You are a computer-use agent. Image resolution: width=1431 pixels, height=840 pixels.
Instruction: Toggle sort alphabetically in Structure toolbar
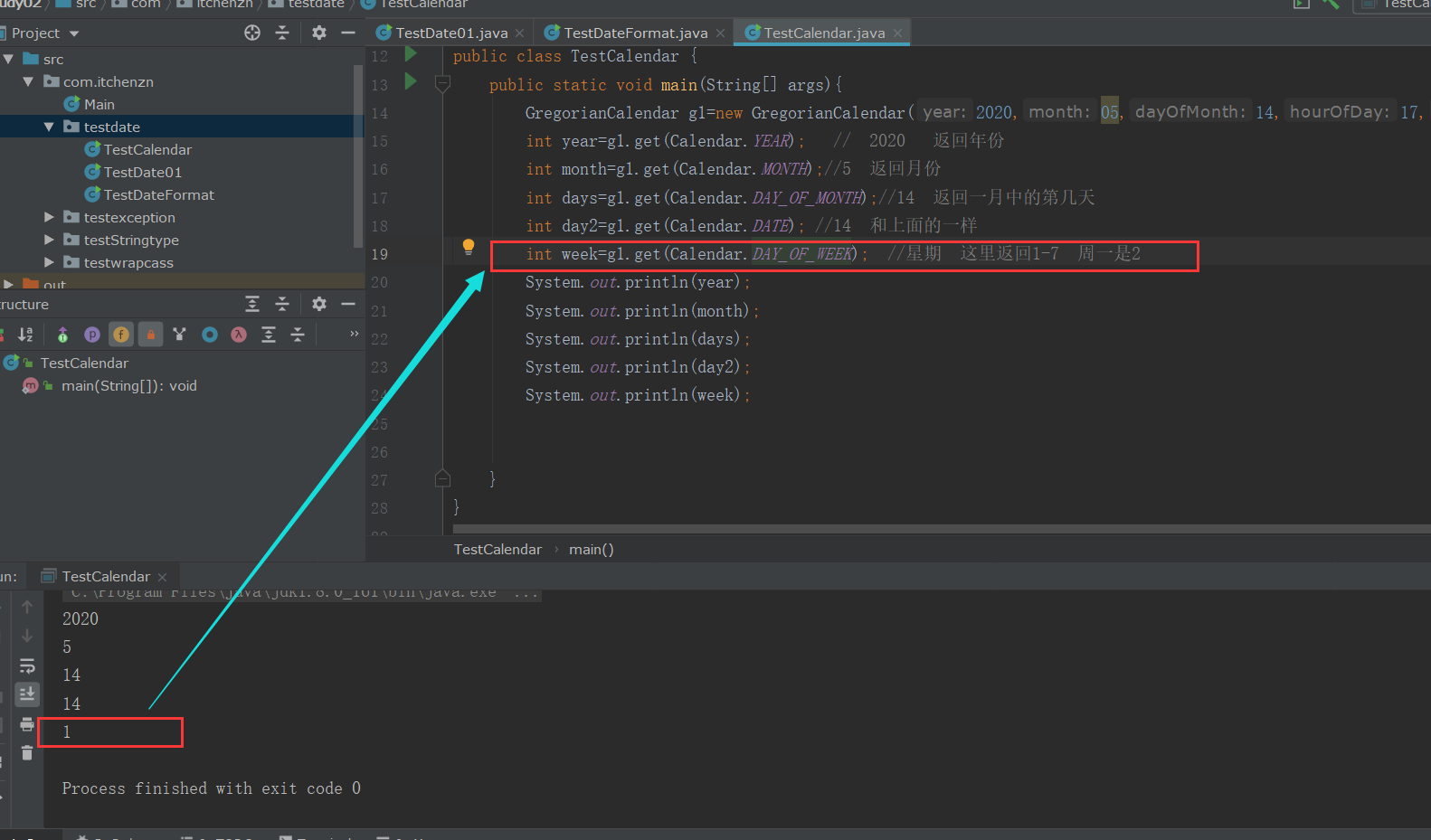(25, 335)
